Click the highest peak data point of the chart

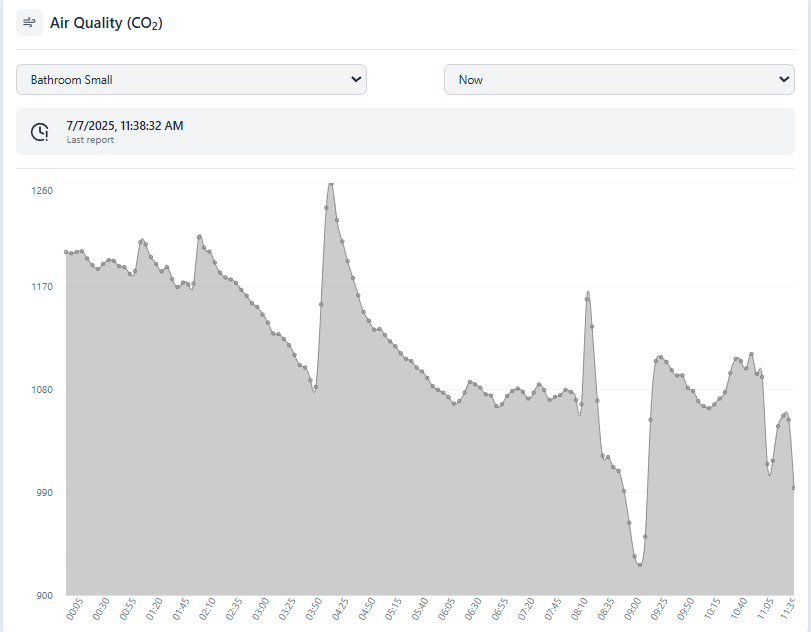[x=331, y=184]
